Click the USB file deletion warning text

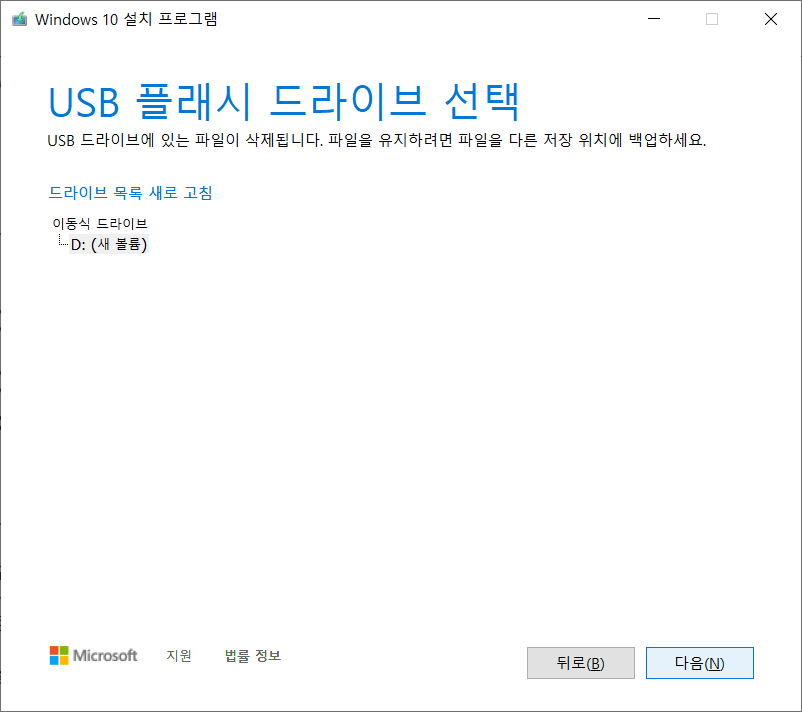point(376,140)
